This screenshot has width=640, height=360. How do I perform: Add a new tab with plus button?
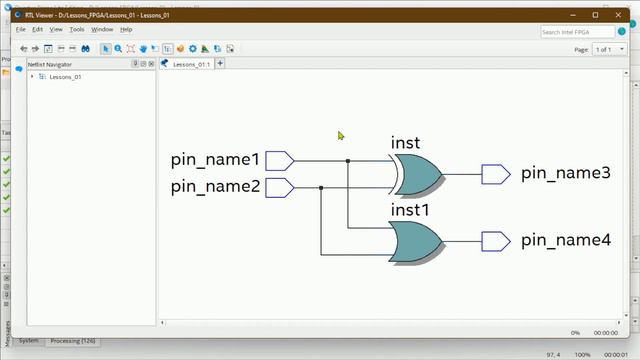pyautogui.click(x=220, y=63)
